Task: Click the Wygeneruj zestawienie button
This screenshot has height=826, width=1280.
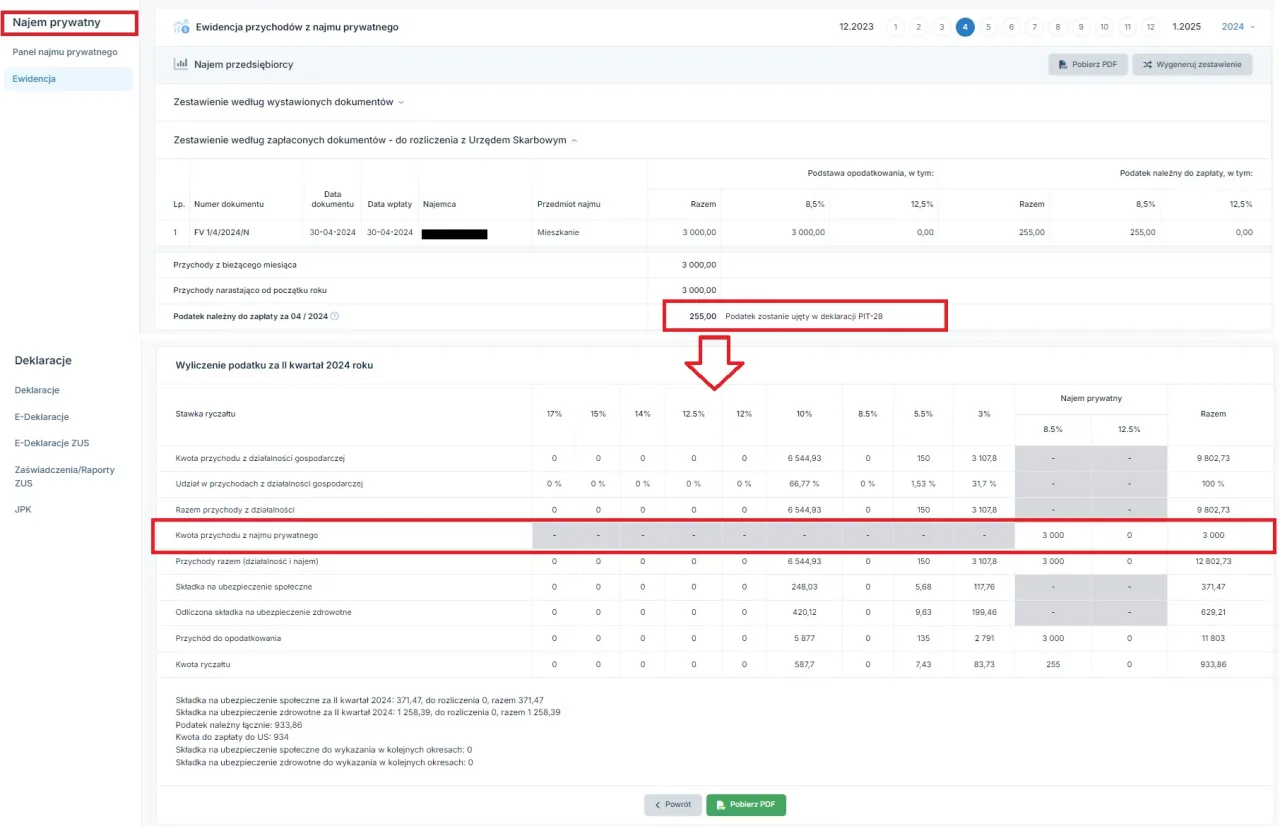Action: tap(1192, 65)
